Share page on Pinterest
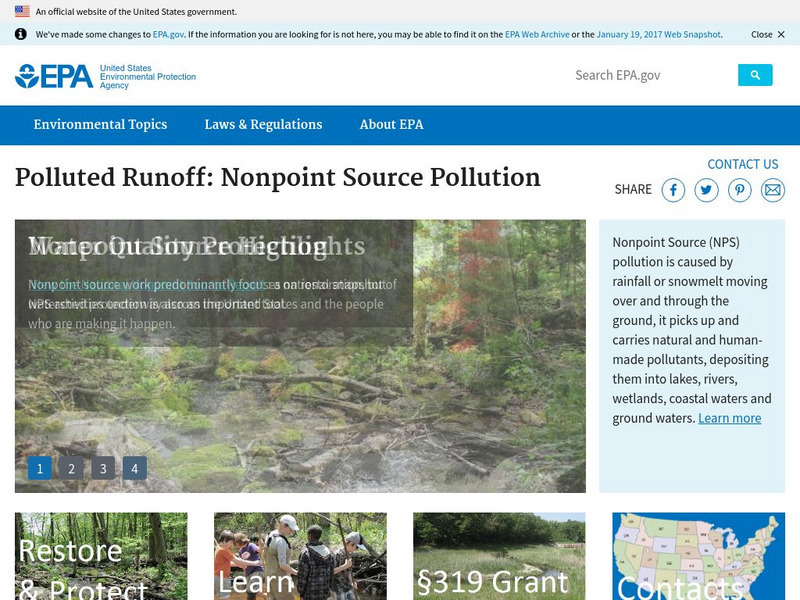The width and height of the screenshot is (800, 600). click(x=740, y=190)
